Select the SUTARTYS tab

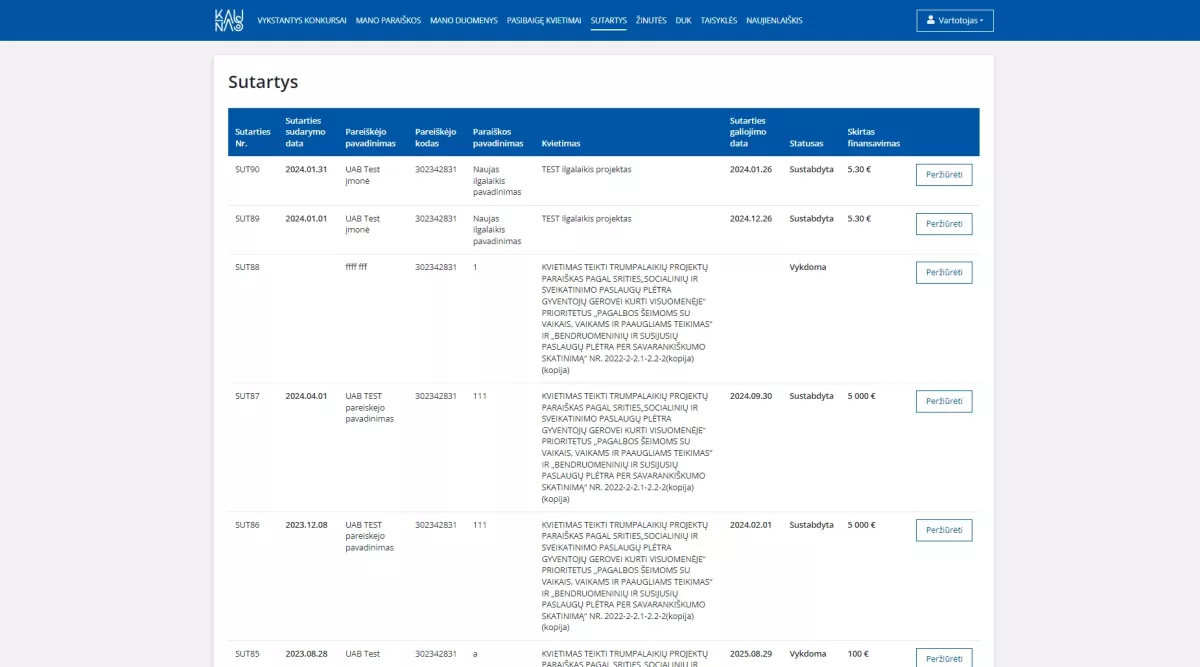tap(608, 19)
